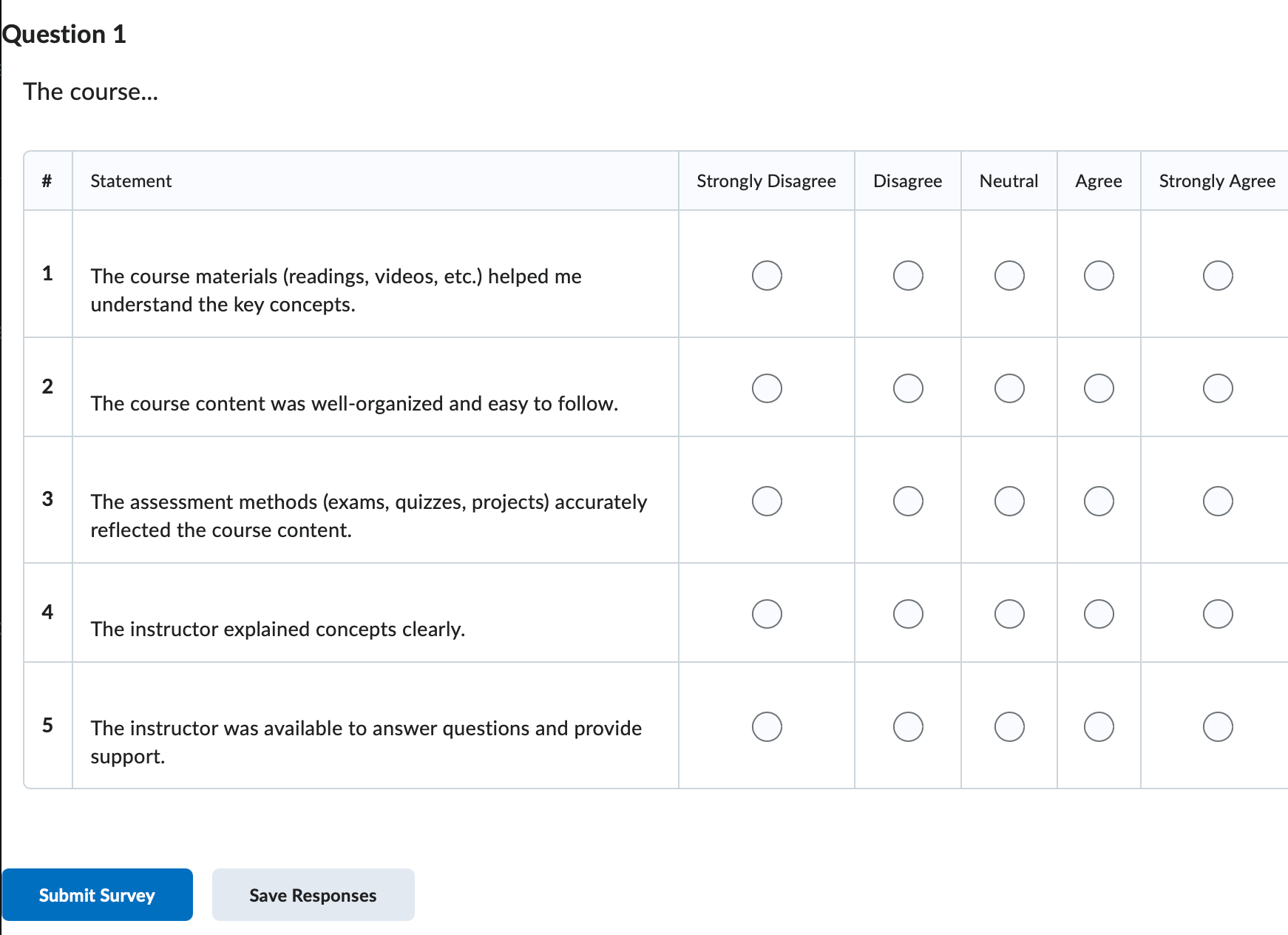Select Disagree for statement 1
Viewport: 1288px width, 935px height.
point(907,276)
